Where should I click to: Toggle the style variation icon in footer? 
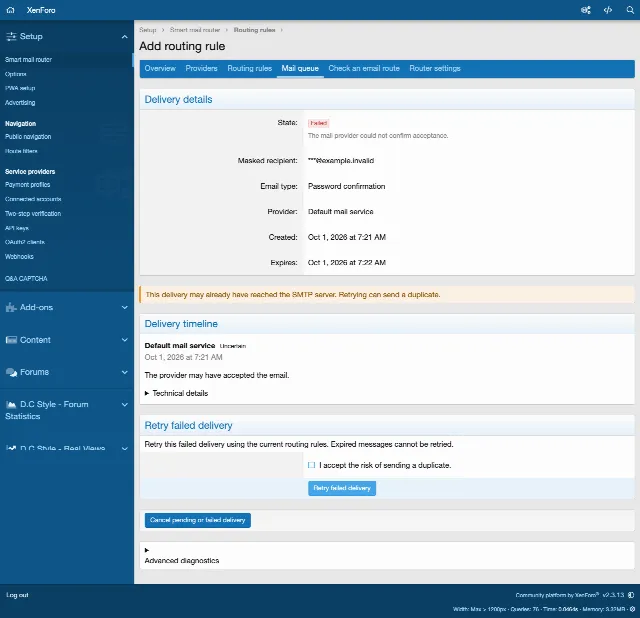(631, 595)
